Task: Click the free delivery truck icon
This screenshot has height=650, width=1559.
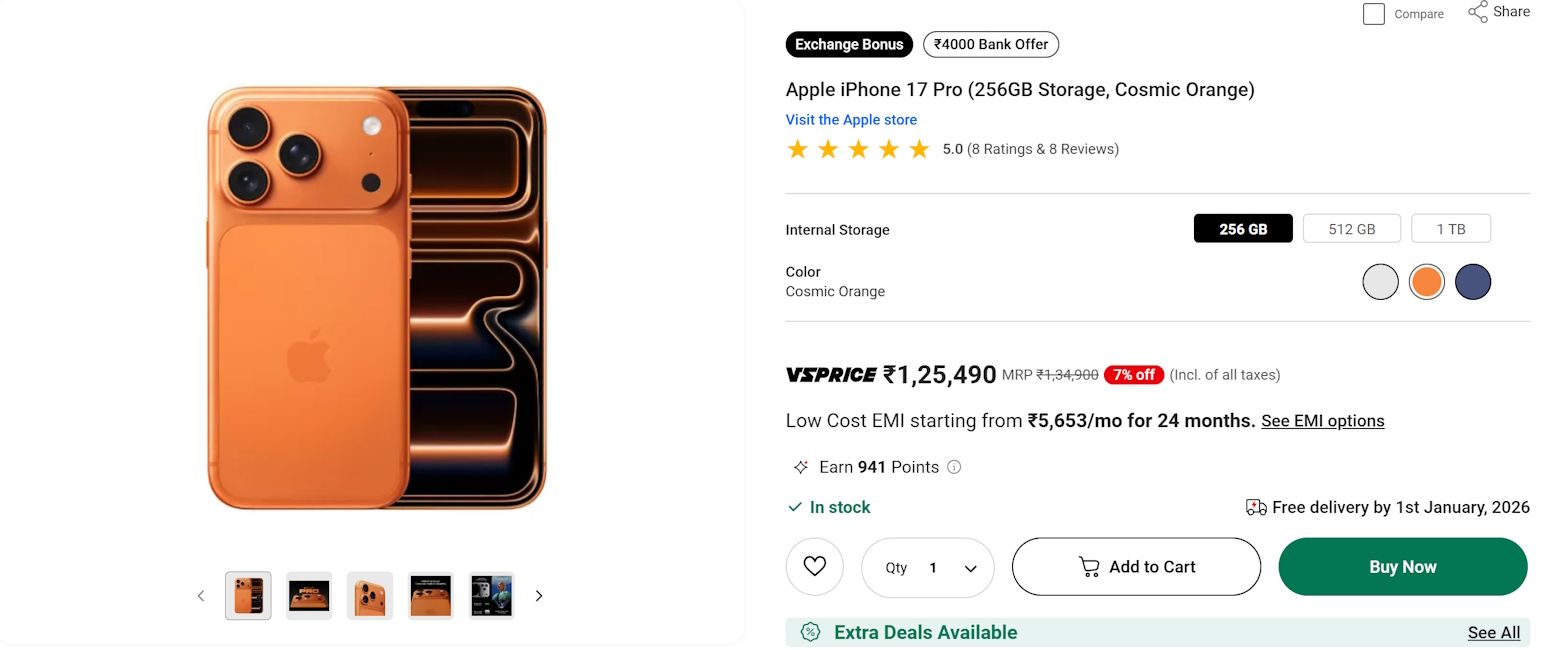Action: click(1256, 507)
